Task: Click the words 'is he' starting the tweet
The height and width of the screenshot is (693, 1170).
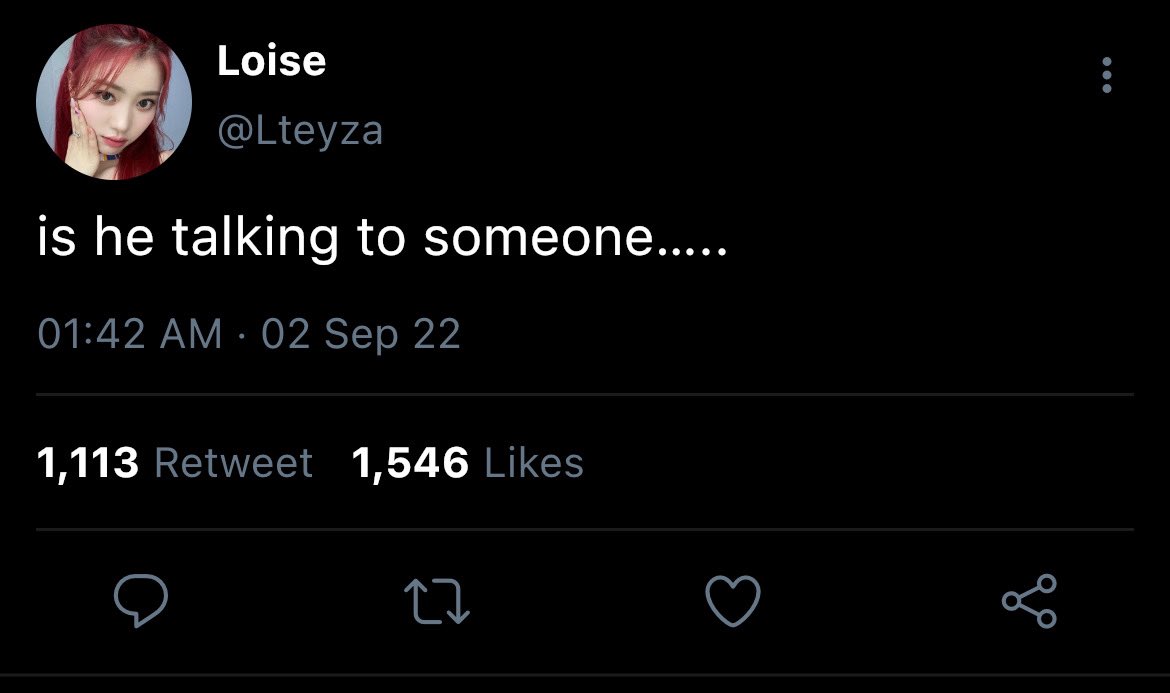Action: point(96,236)
